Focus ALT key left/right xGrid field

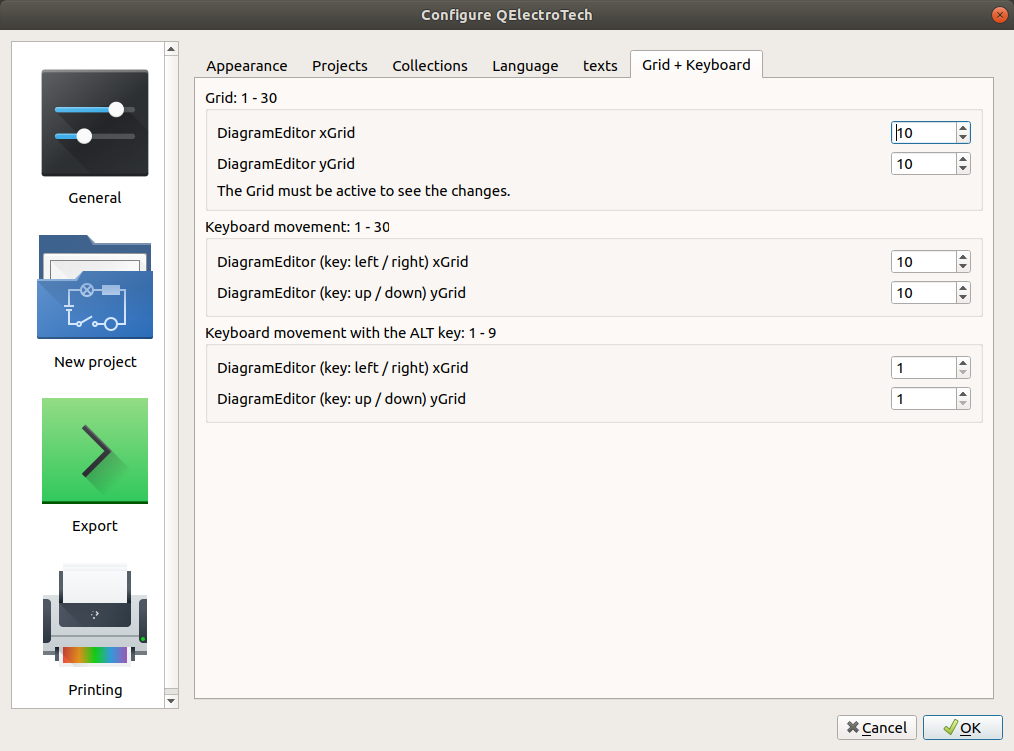(x=923, y=368)
